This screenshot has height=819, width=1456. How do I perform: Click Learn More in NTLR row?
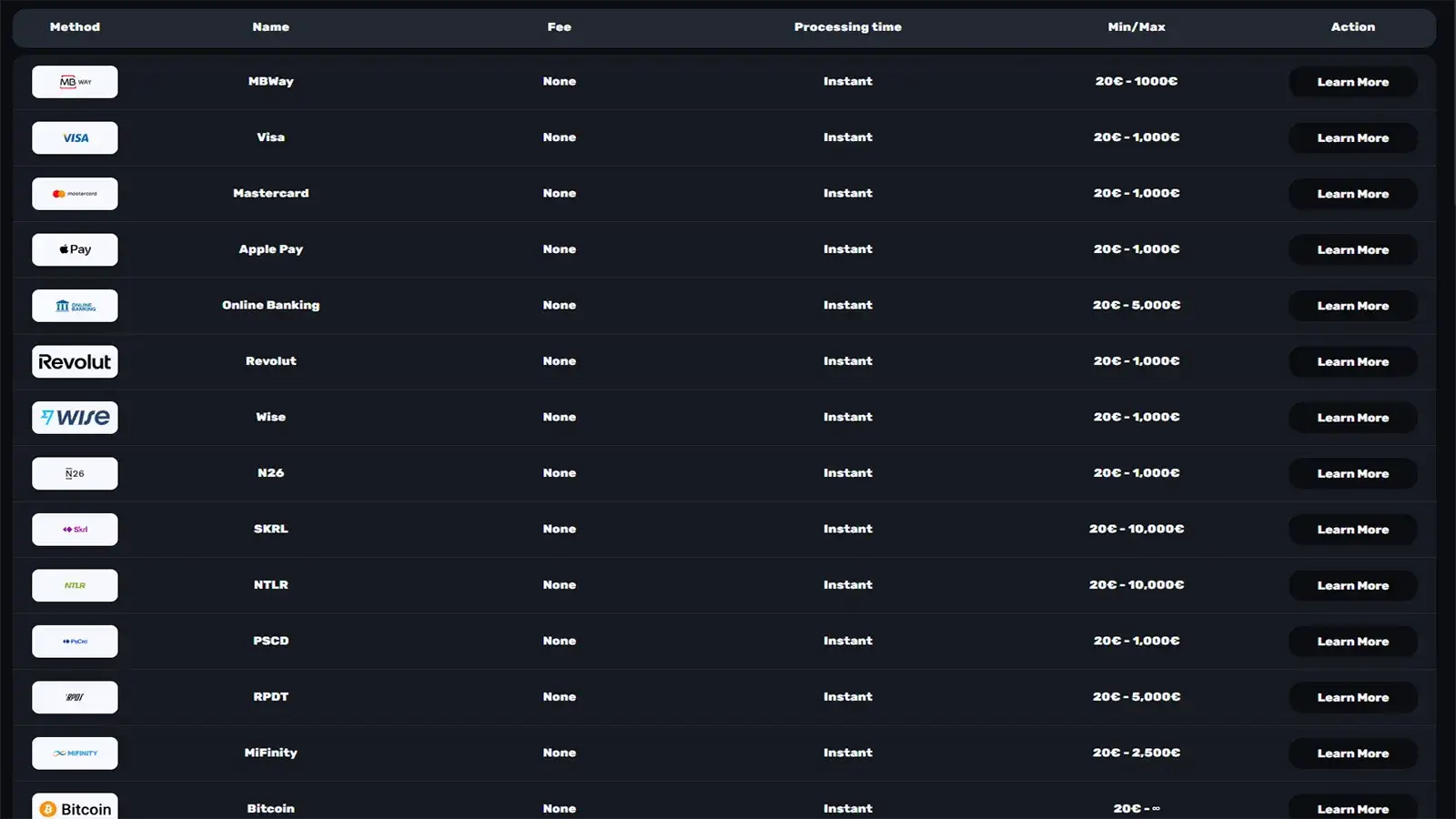coord(1353,585)
